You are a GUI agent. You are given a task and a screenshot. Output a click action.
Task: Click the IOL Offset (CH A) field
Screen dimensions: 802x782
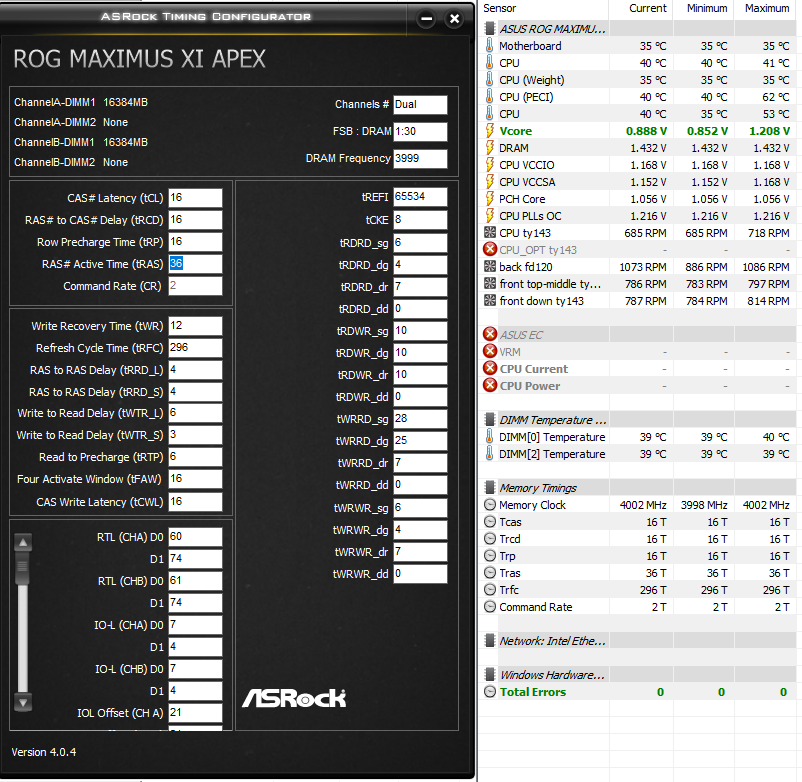click(195, 712)
